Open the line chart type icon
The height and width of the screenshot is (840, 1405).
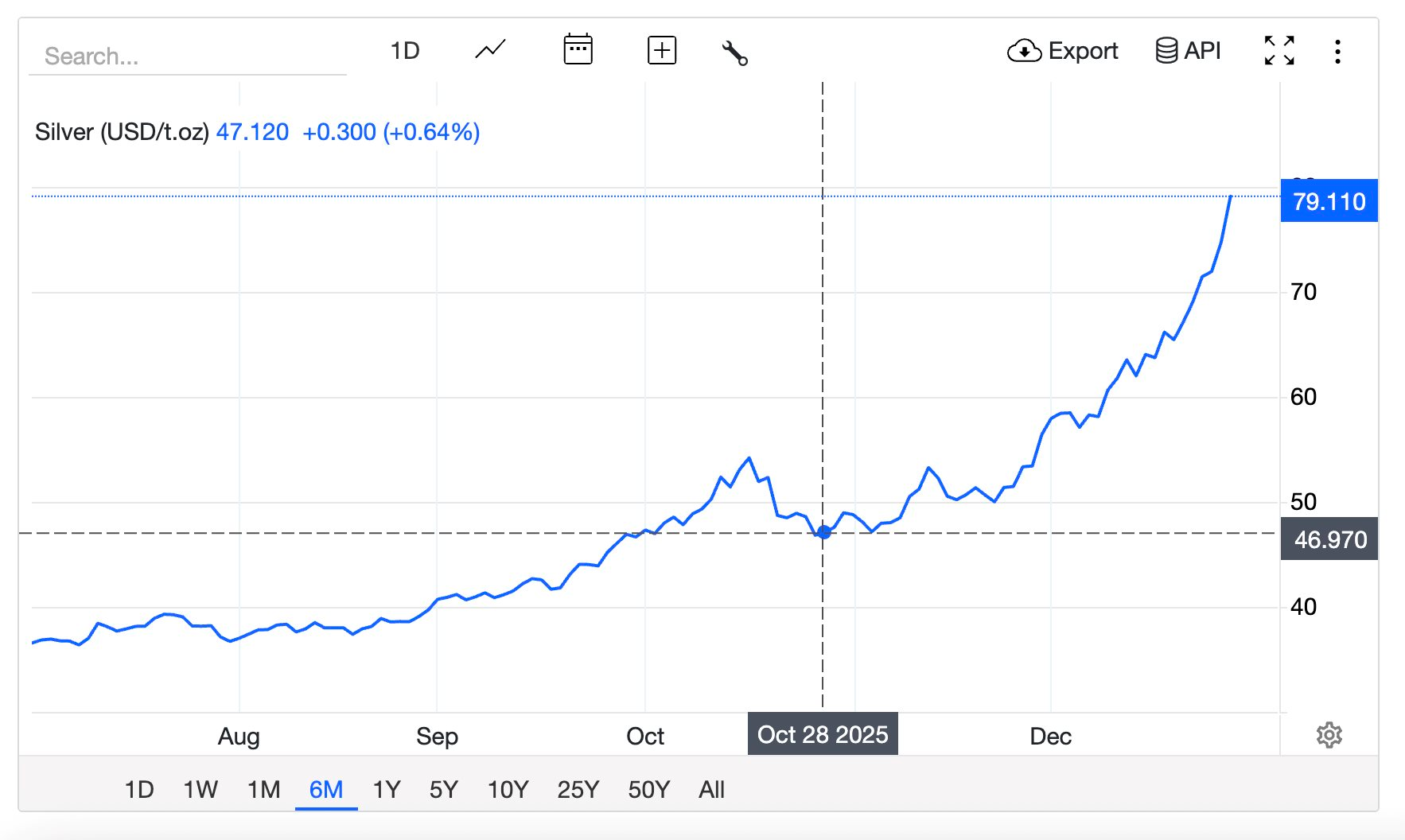490,51
